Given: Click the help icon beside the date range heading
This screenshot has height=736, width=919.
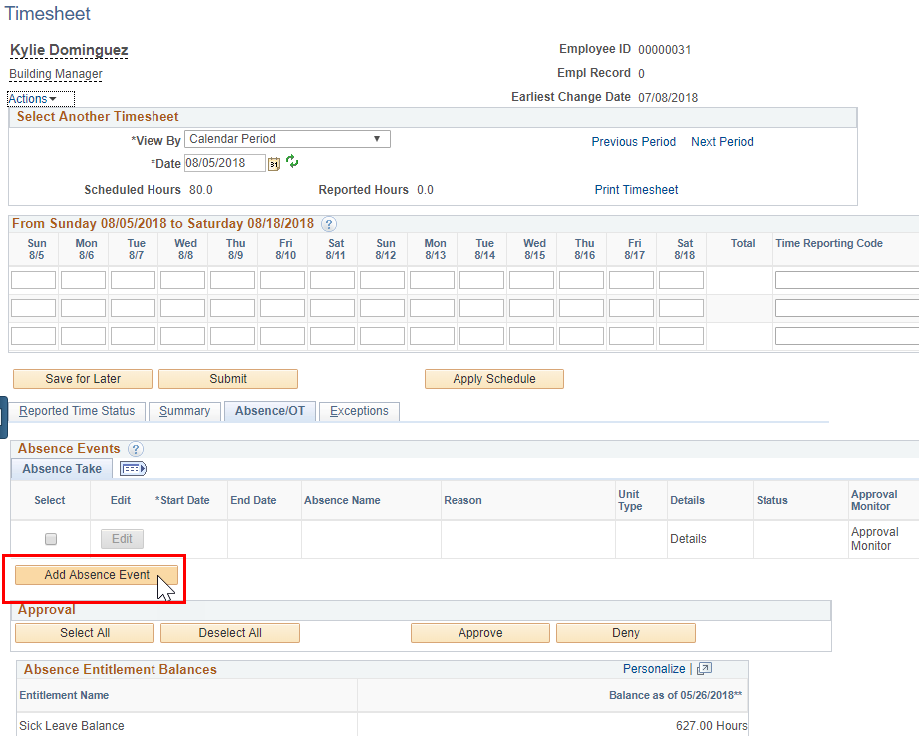Looking at the screenshot, I should pos(329,224).
